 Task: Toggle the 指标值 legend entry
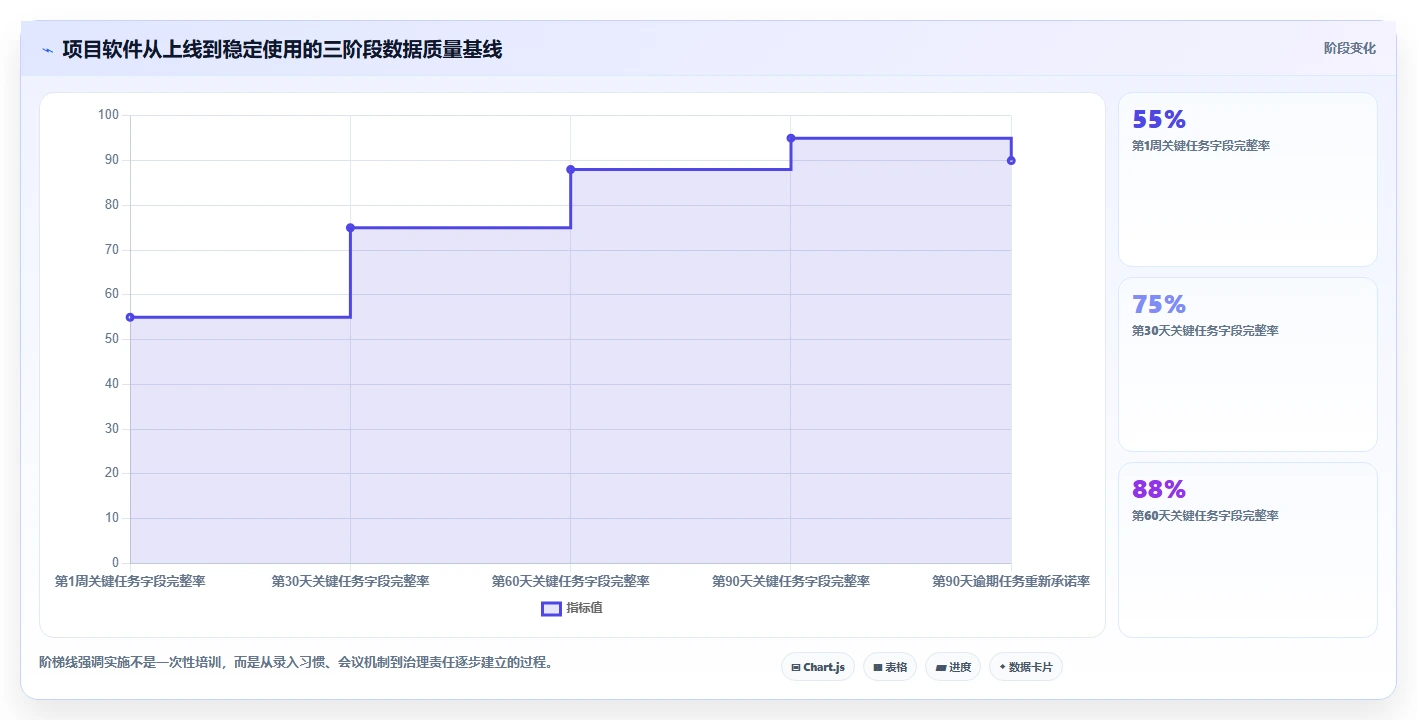click(x=572, y=608)
